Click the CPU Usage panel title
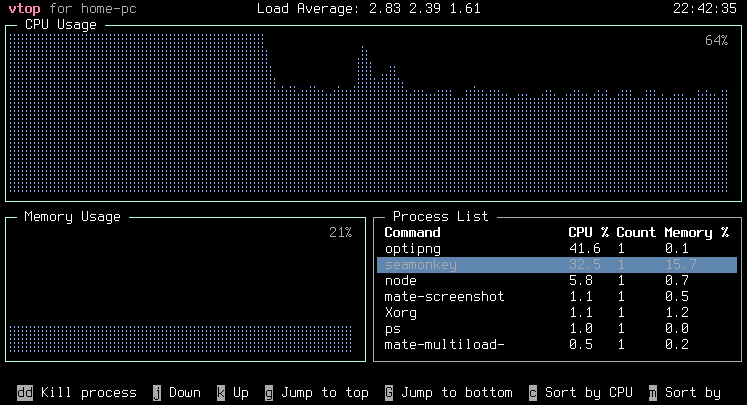 tap(61, 25)
